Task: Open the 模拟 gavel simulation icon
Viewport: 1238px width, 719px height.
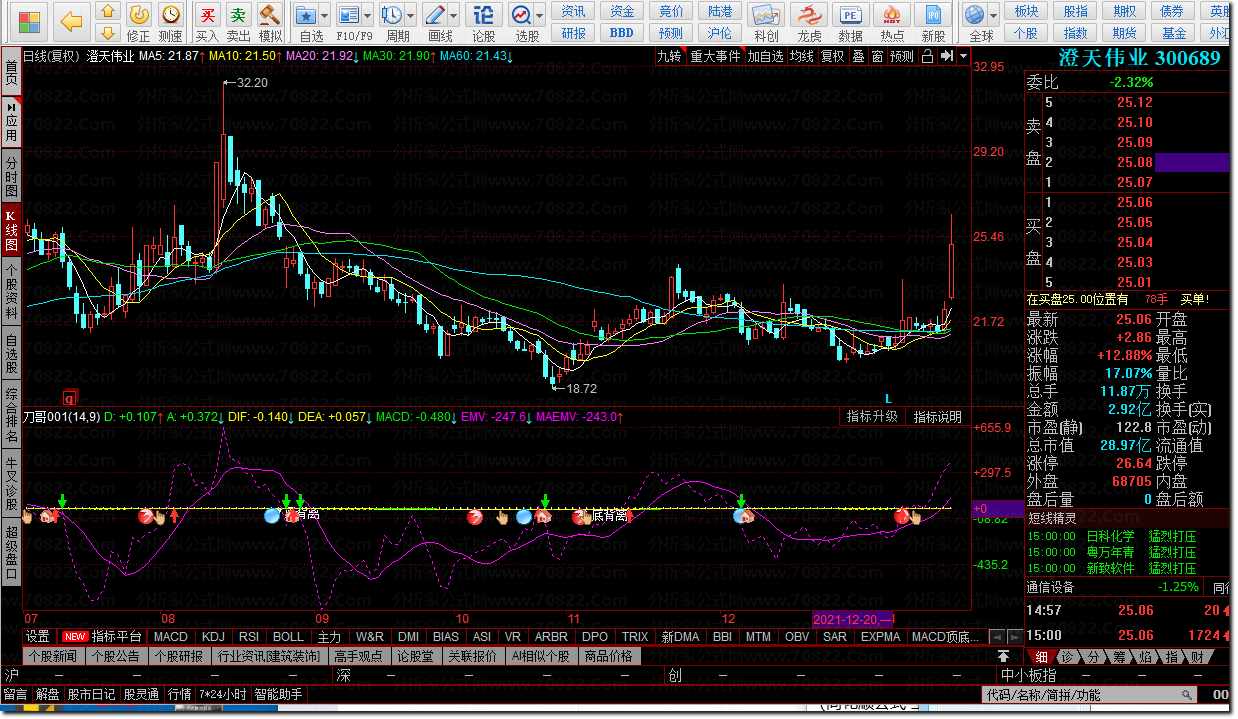Action: tap(270, 15)
